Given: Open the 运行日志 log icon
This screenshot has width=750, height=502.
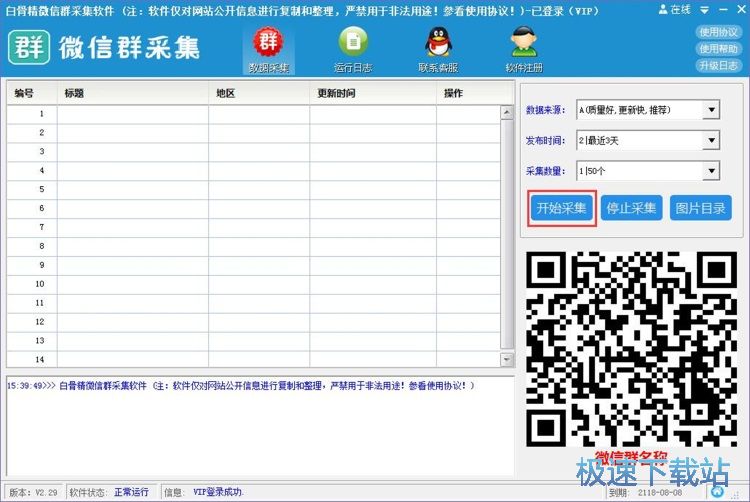Looking at the screenshot, I should (x=353, y=50).
